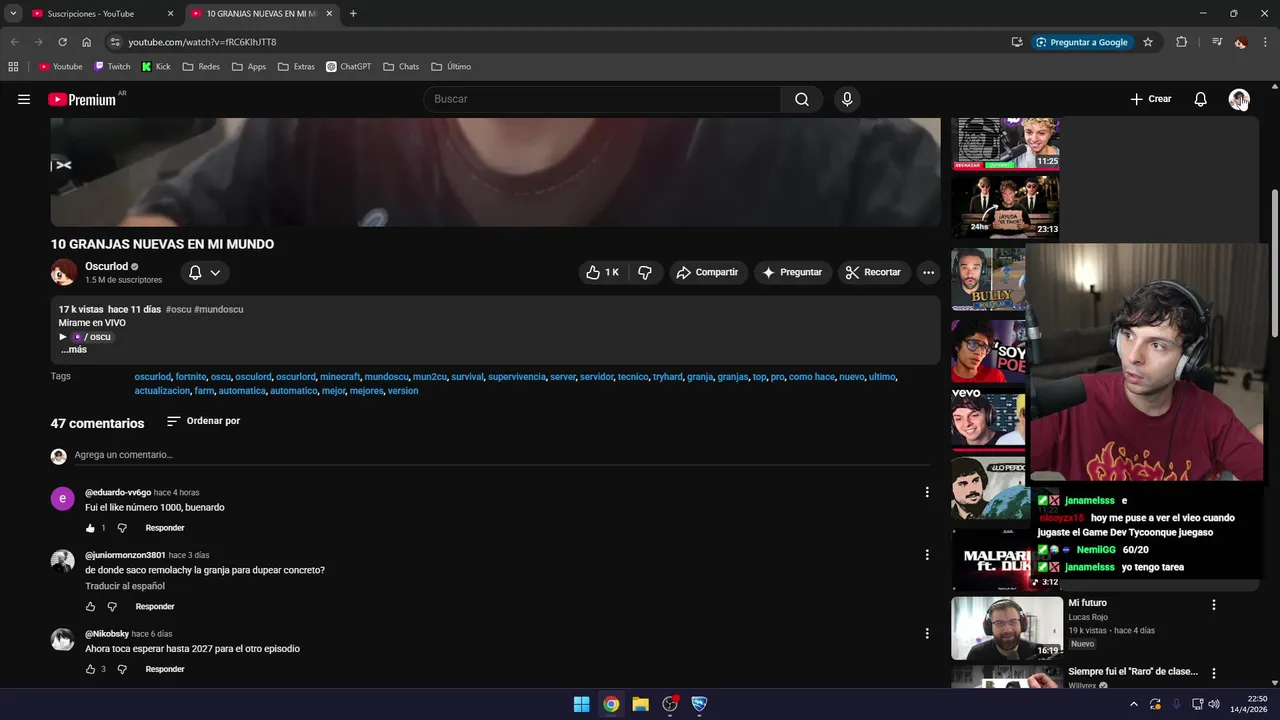Screen dimensions: 1280x720
Task: Click Preguntar a Google button
Action: point(1082,42)
